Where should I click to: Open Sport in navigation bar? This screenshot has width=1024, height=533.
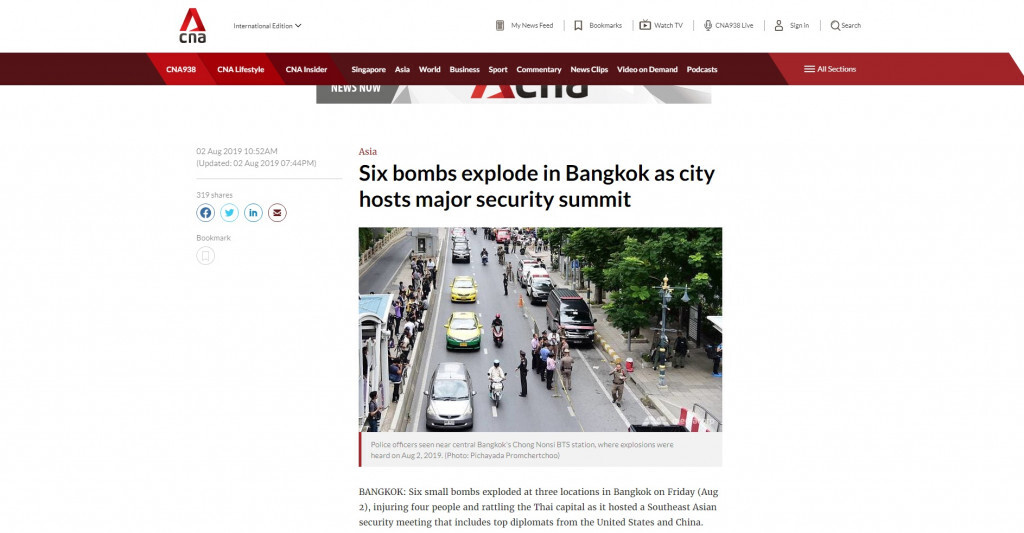tap(498, 69)
